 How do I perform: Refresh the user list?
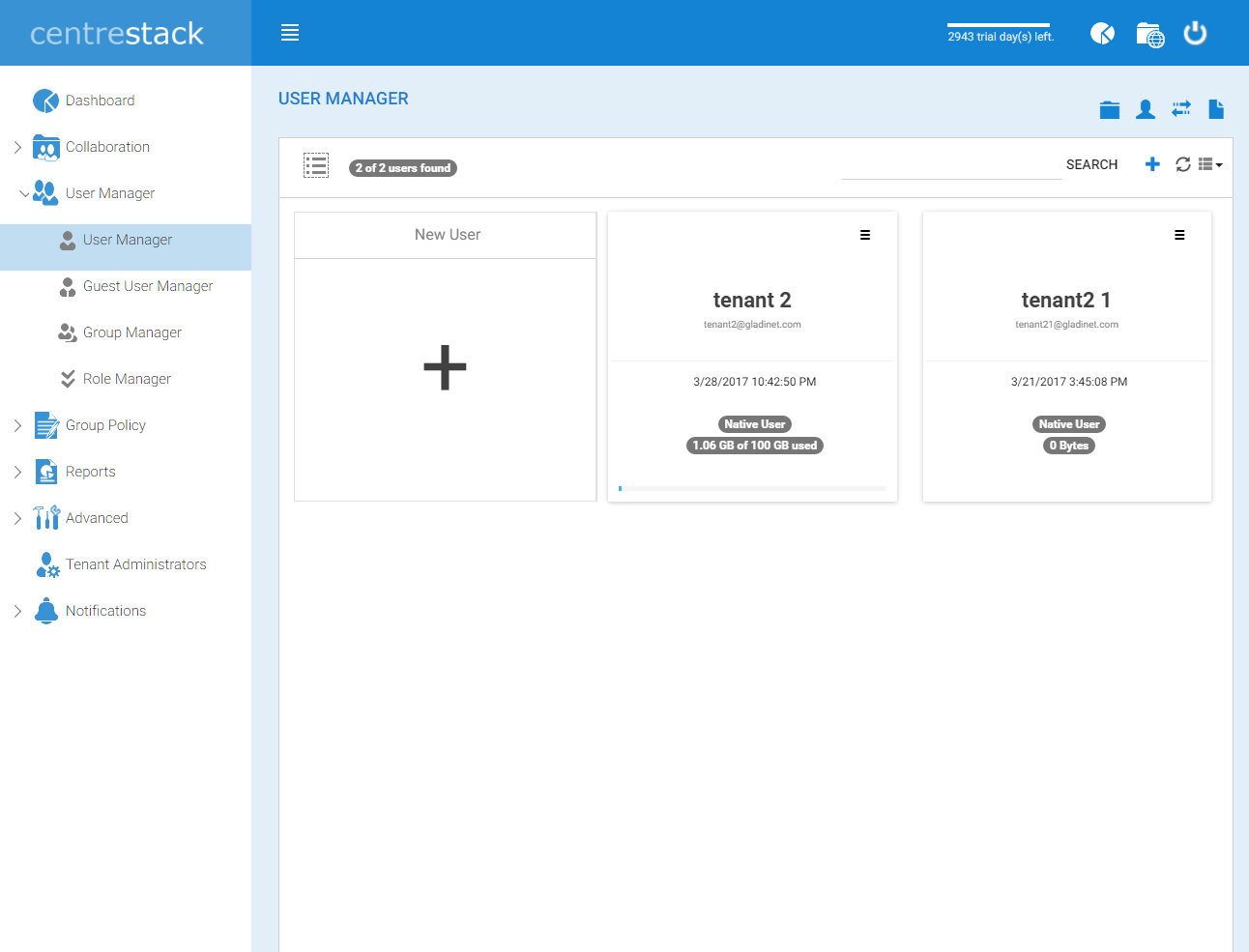coord(1183,164)
